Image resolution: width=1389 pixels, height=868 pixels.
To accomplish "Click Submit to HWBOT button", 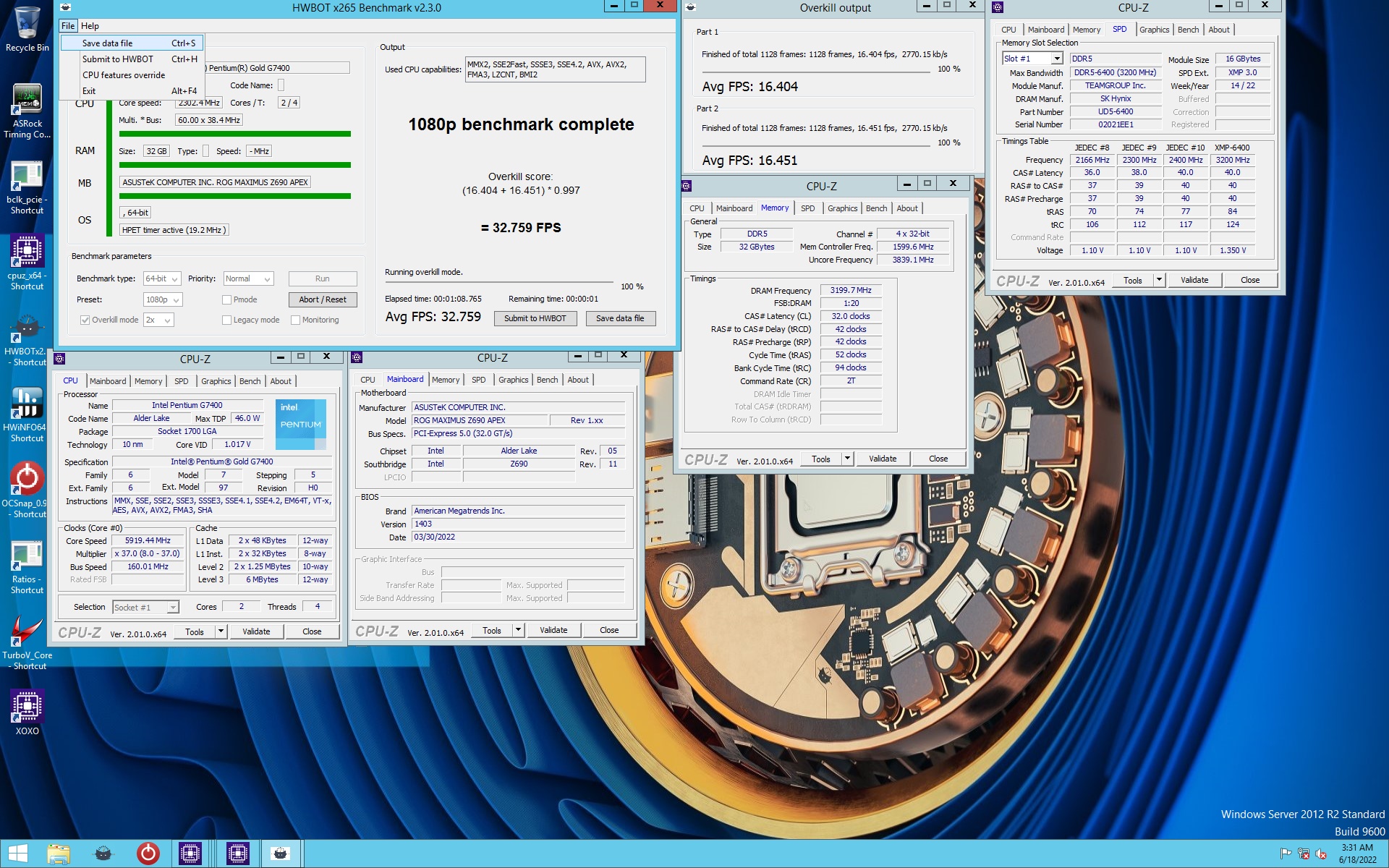I will pyautogui.click(x=535, y=318).
